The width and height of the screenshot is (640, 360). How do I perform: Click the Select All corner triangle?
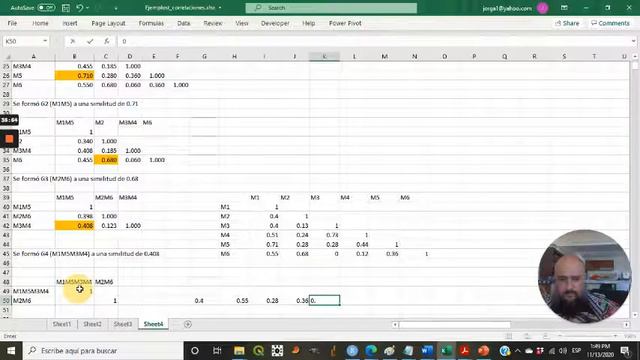(x=7, y=57)
